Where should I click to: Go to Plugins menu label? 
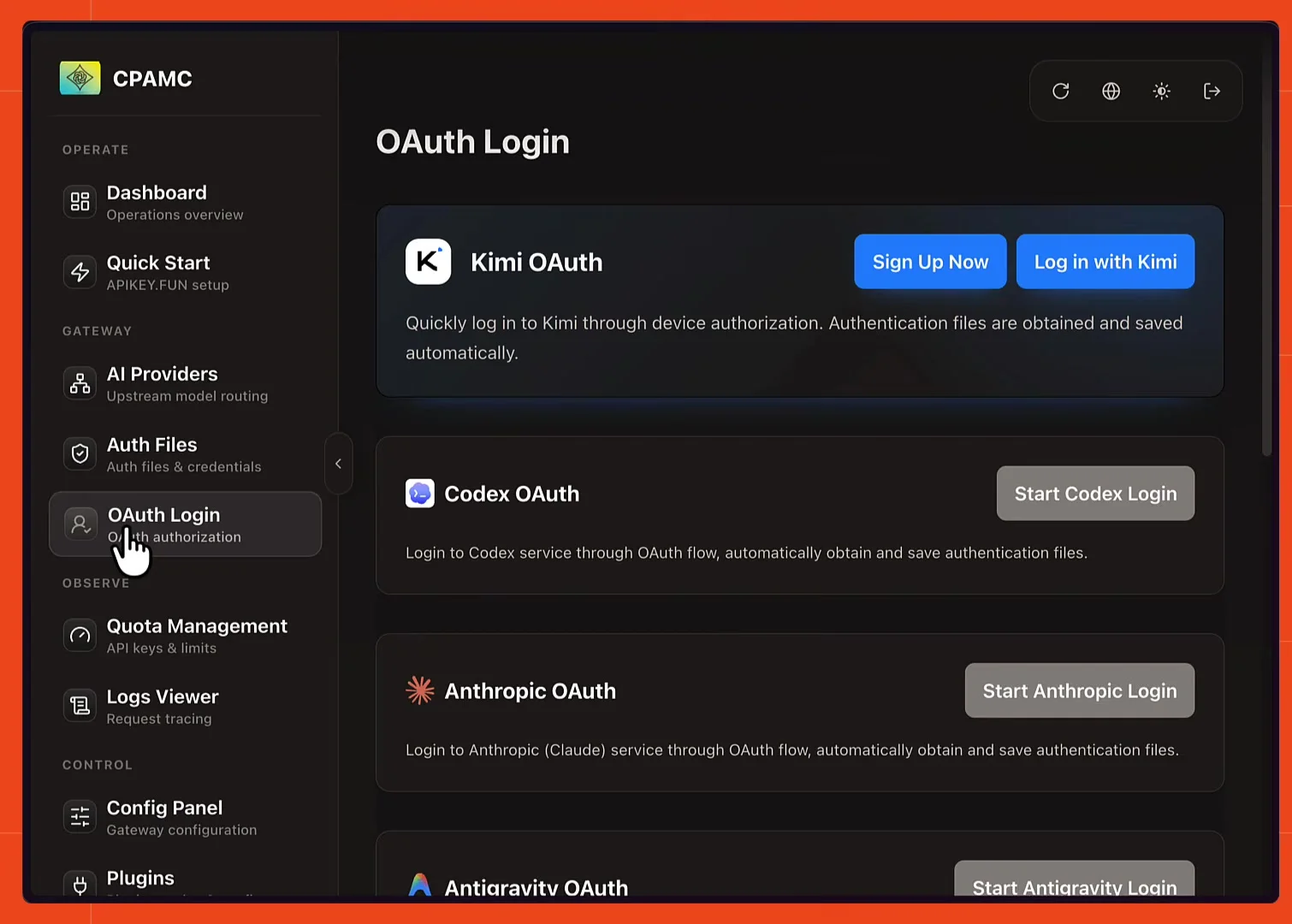click(140, 878)
